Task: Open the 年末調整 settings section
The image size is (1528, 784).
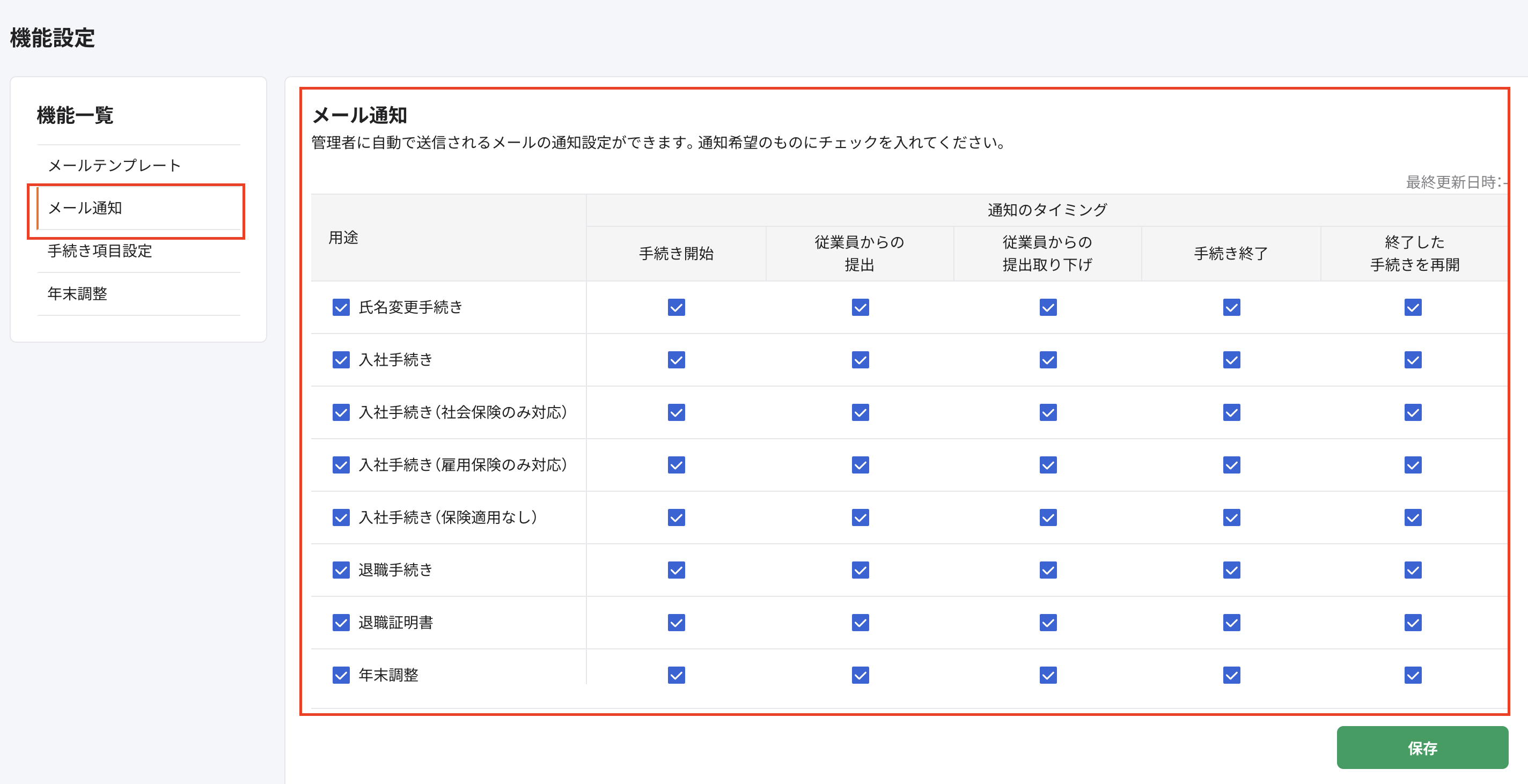Action: pyautogui.click(x=77, y=293)
